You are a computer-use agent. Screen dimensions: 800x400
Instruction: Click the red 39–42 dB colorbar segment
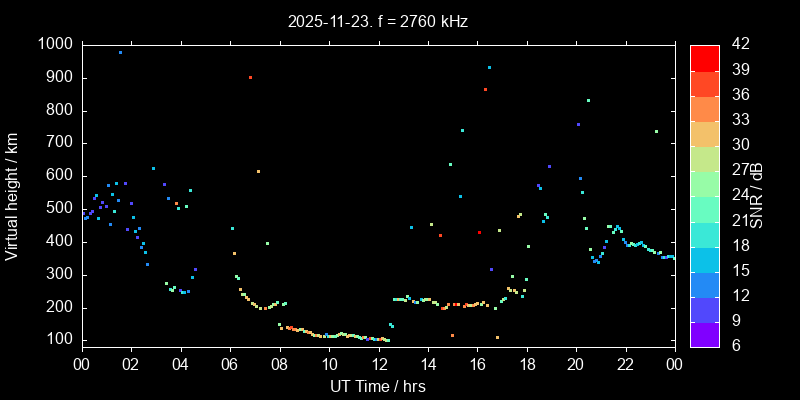point(704,58)
